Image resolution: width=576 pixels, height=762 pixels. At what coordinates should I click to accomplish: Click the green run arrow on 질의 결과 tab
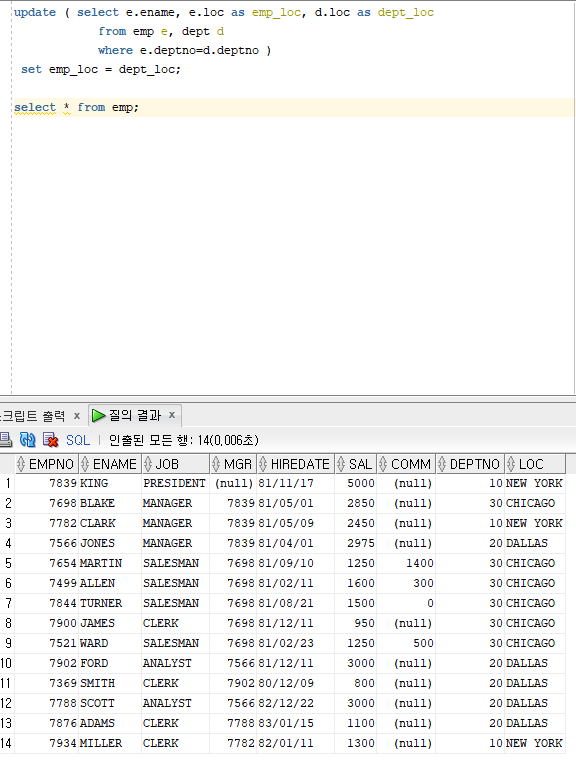(99, 416)
